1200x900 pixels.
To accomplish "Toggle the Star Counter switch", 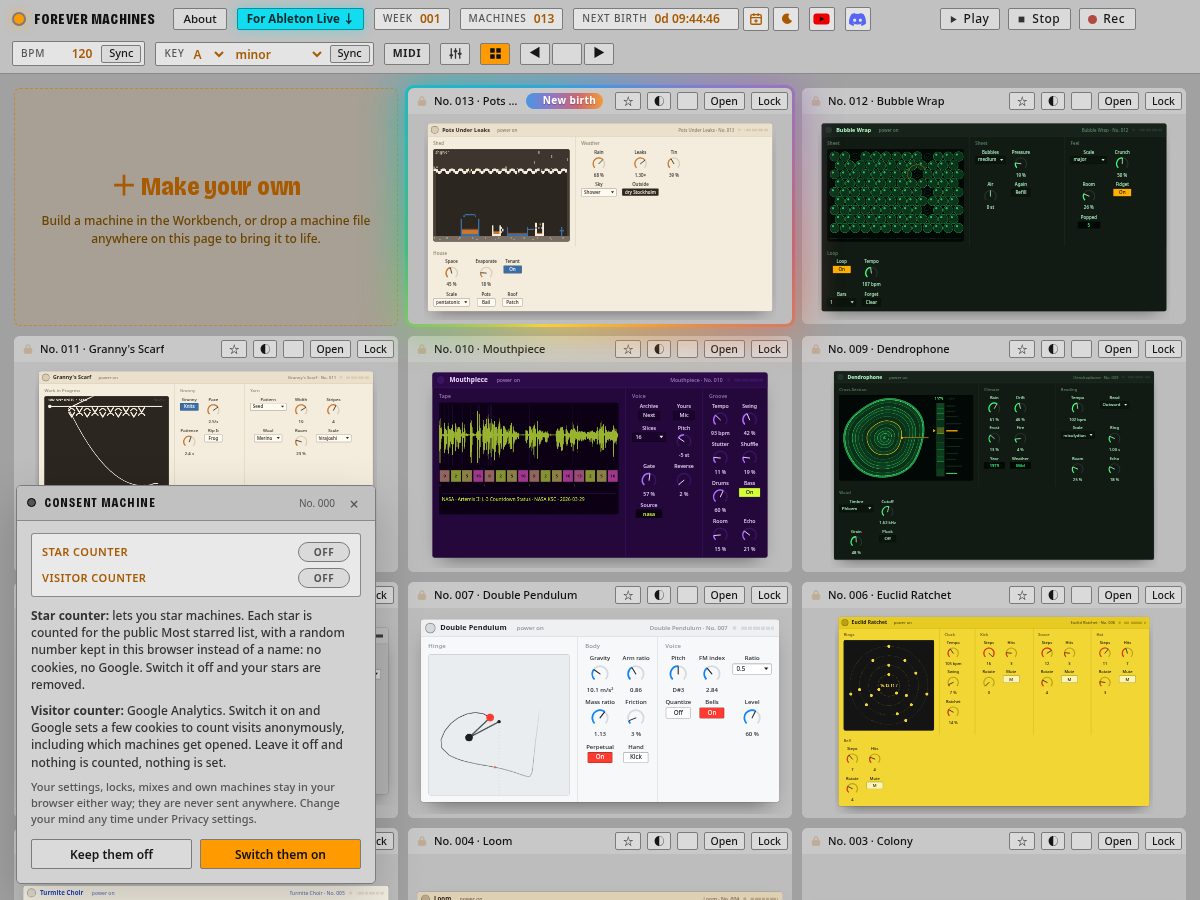I will tap(324, 552).
